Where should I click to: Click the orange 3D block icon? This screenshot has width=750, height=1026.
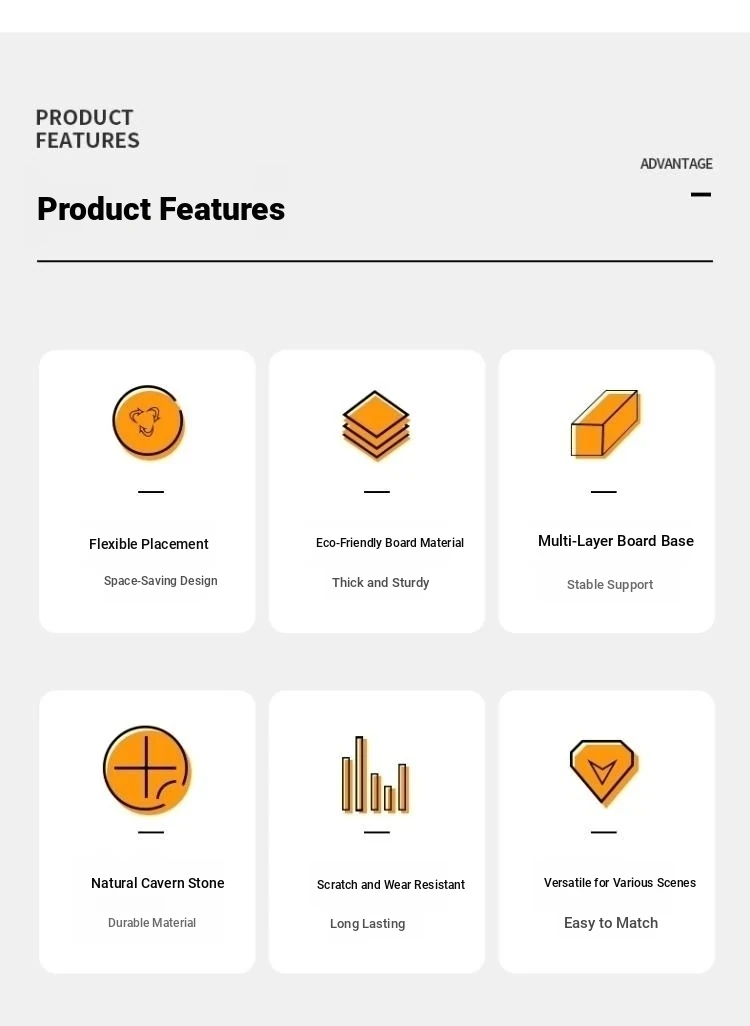pos(605,423)
